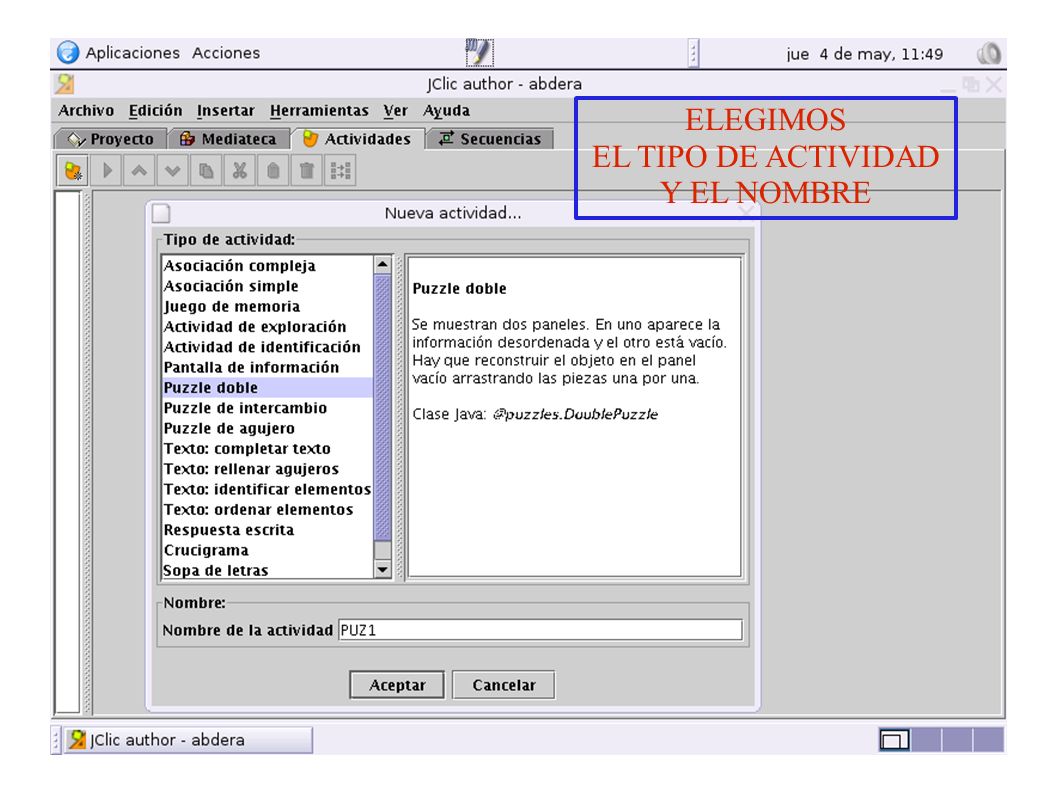The image size is (1058, 793).
Task: Select Respuesta escrita activity type
Action: click(267, 530)
